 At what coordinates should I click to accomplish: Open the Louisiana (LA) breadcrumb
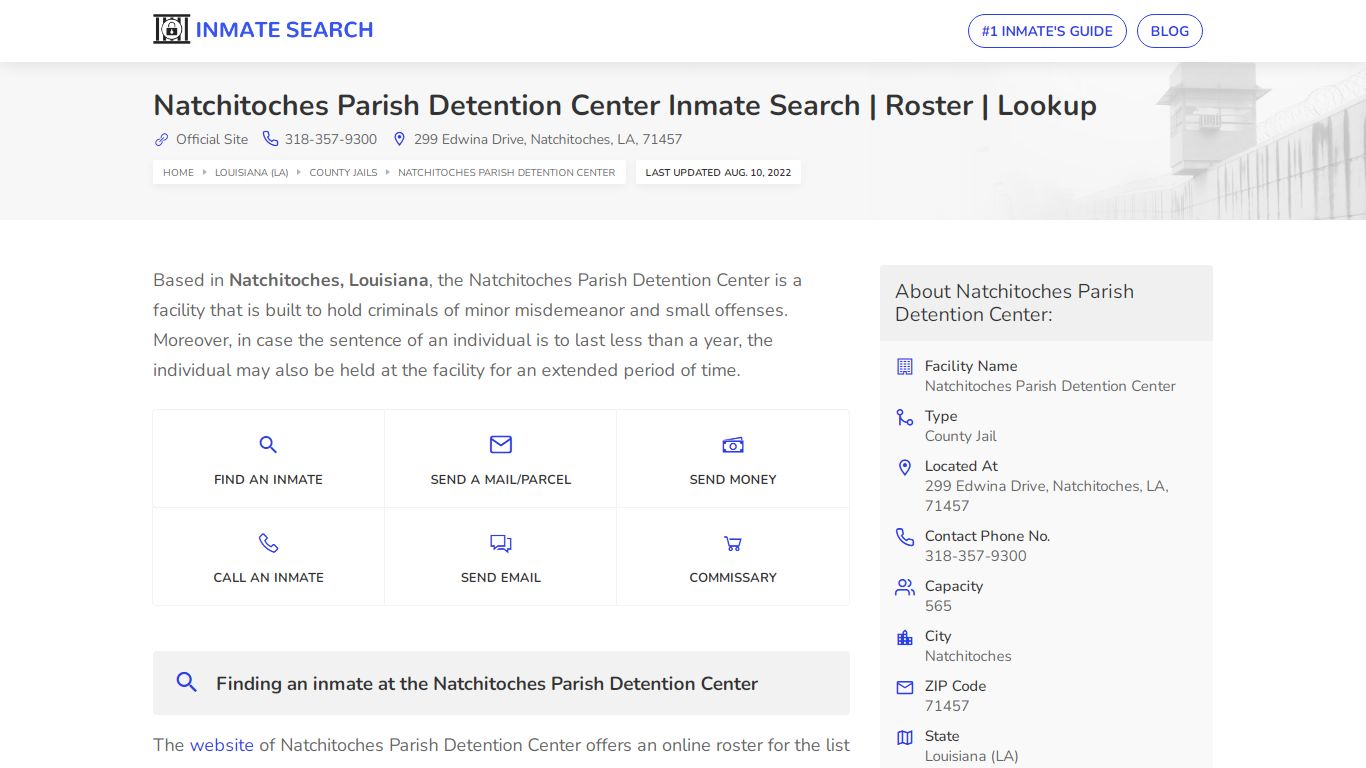(251, 172)
